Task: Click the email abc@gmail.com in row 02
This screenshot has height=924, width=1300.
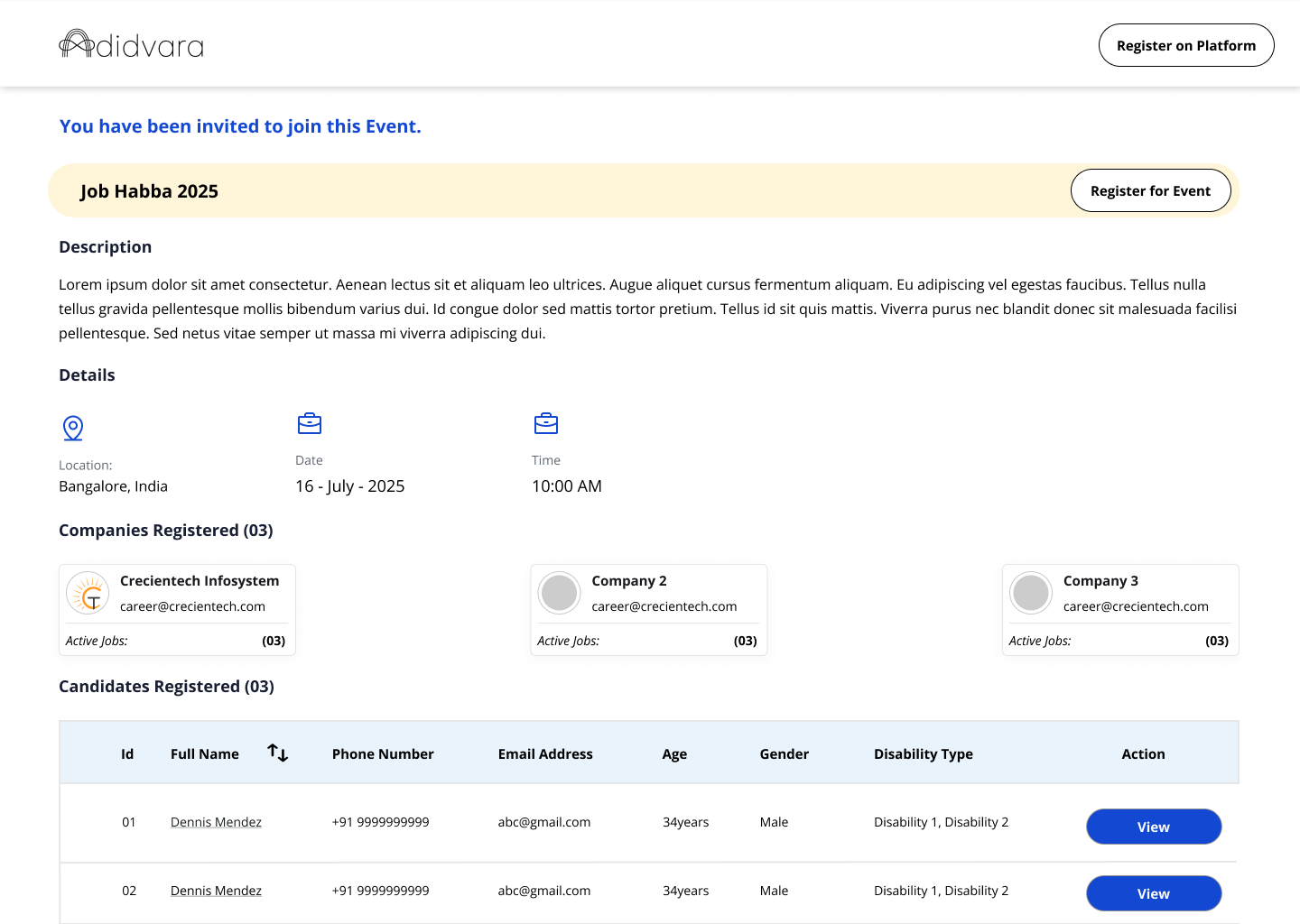Action: (544, 891)
